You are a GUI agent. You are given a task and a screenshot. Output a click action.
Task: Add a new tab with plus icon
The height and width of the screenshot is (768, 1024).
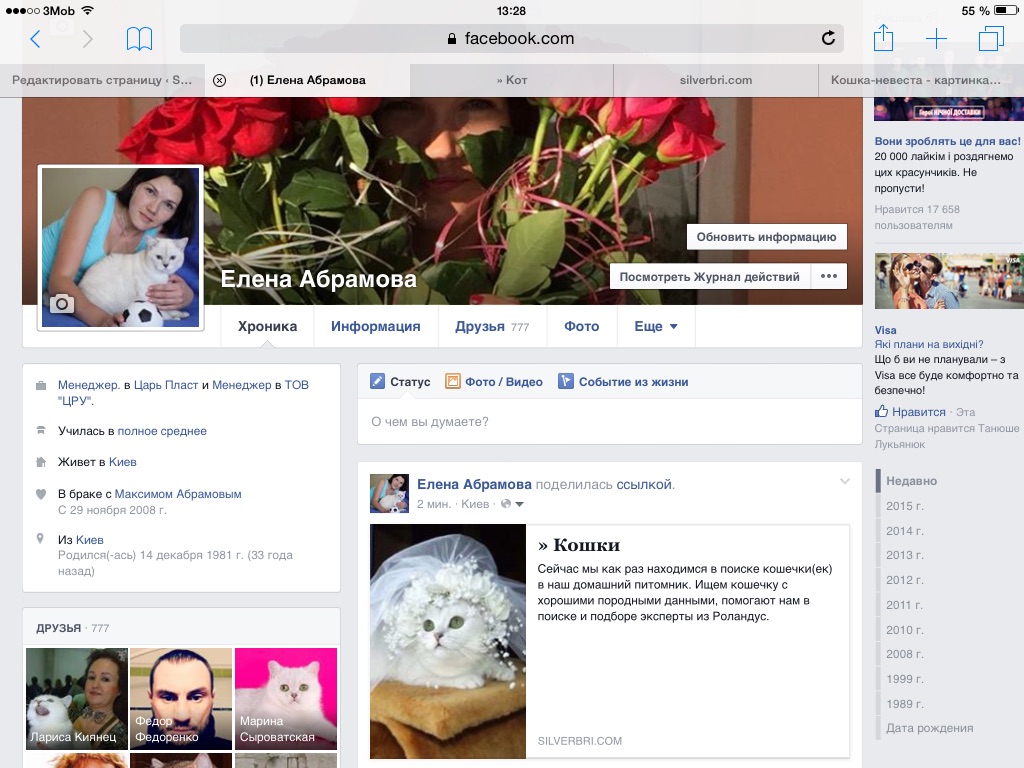pyautogui.click(x=936, y=39)
